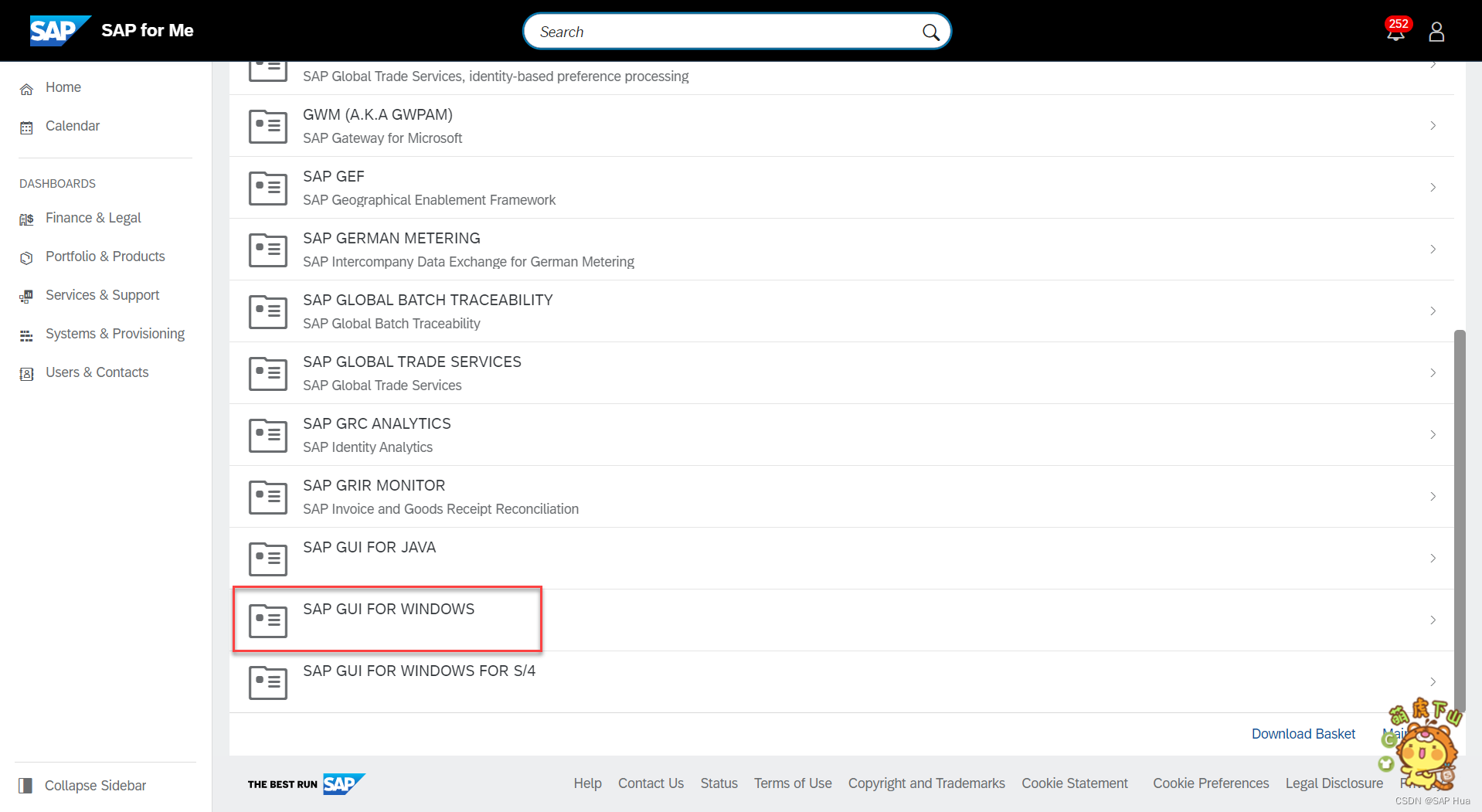Select SAP Identity Analytics description text
This screenshot has width=1482, height=812.
(x=368, y=447)
